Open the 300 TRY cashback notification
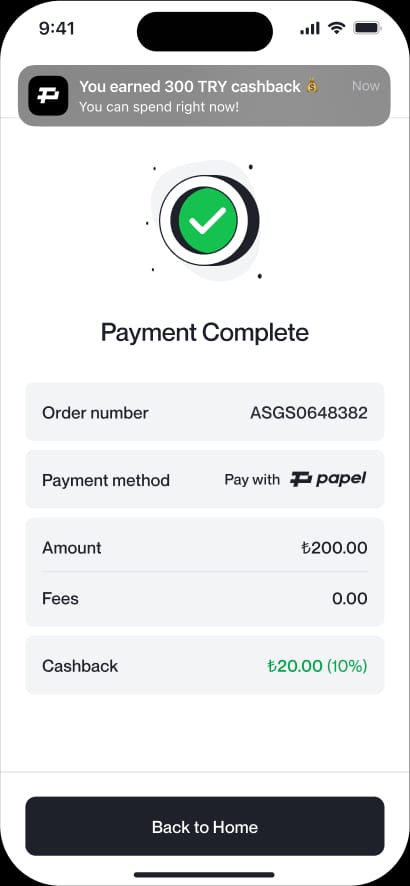 [204, 95]
